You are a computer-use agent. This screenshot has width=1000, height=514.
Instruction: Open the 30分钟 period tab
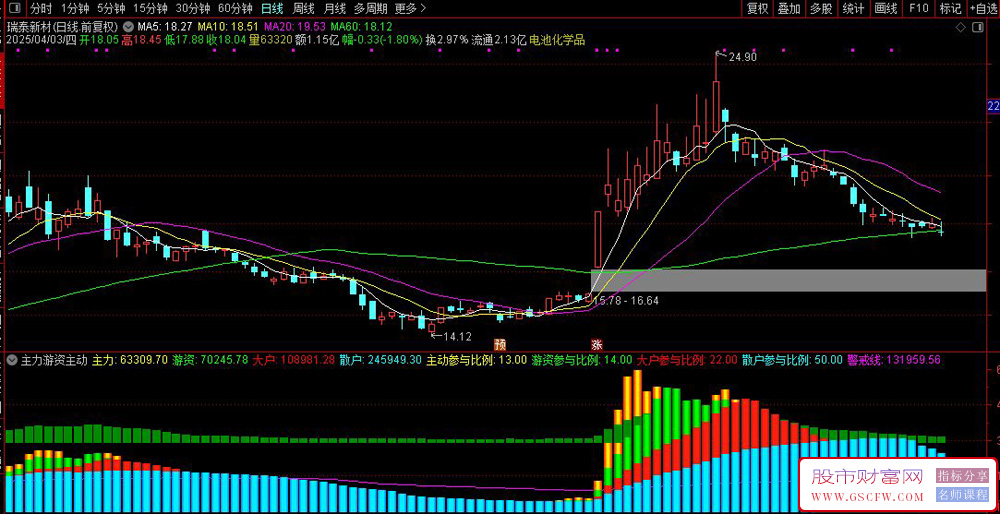tap(193, 8)
